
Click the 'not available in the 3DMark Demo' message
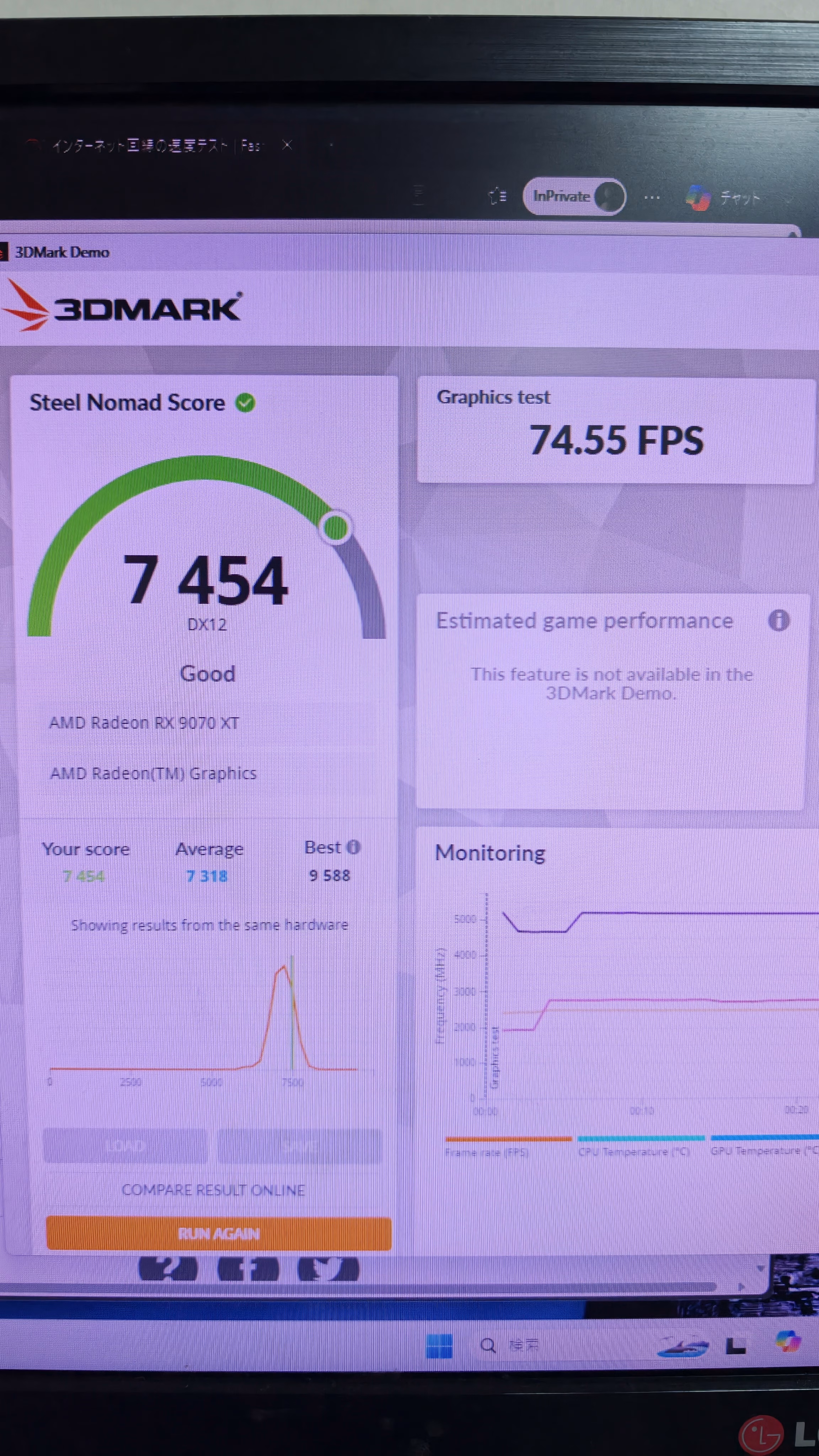(x=611, y=683)
